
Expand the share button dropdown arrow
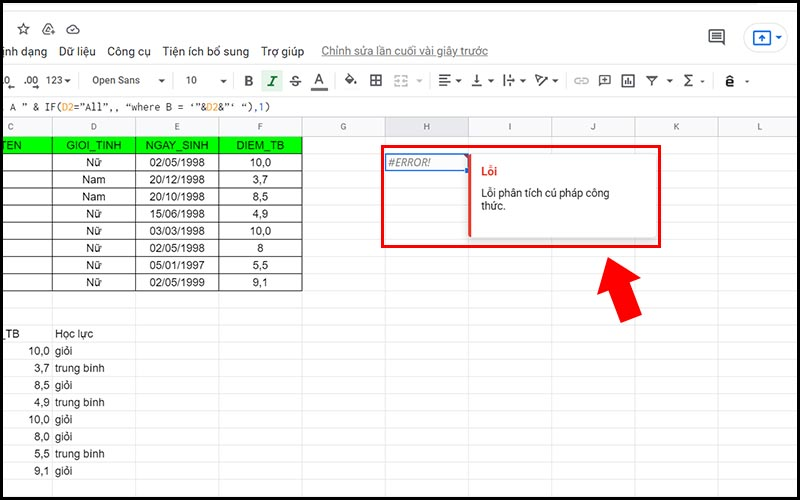[x=779, y=38]
